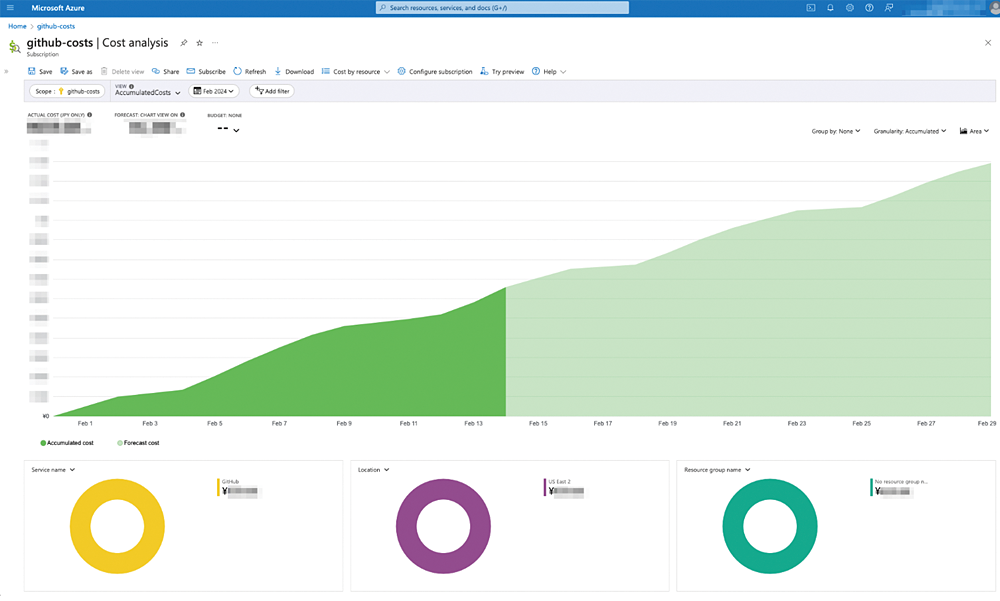Go to Home breadcrumb link
1000x601 pixels.
pos(17,26)
